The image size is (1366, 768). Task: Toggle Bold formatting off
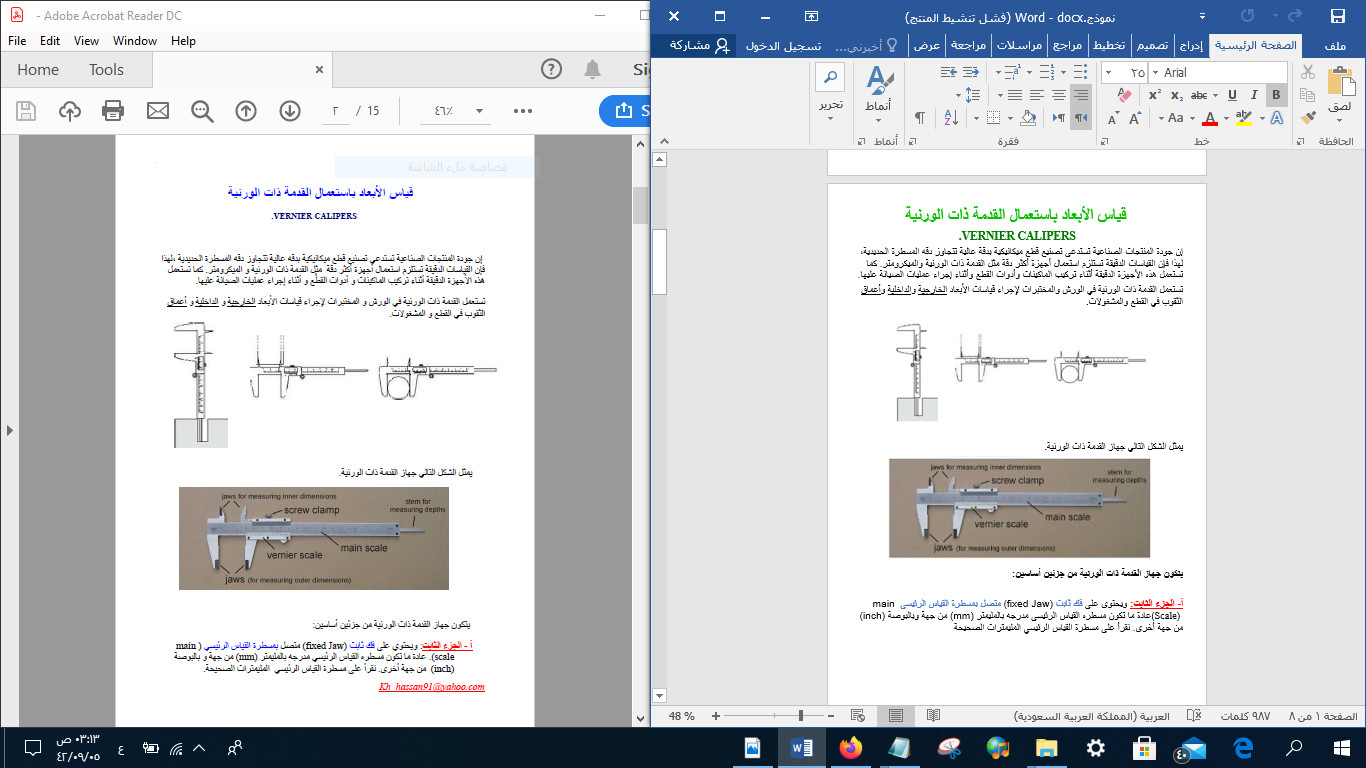[x=1276, y=95]
